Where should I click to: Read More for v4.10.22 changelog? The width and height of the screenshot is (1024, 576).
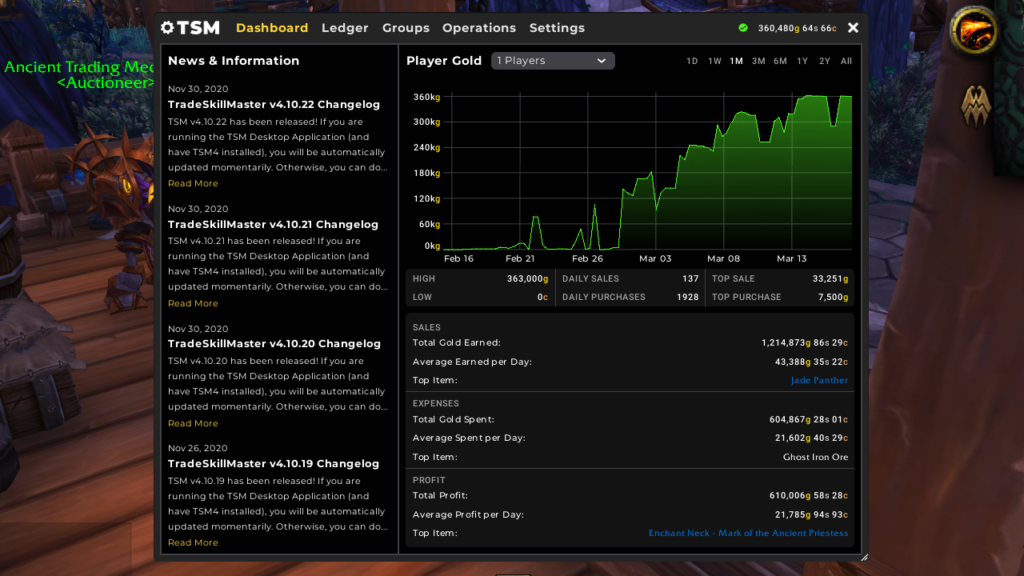click(193, 184)
